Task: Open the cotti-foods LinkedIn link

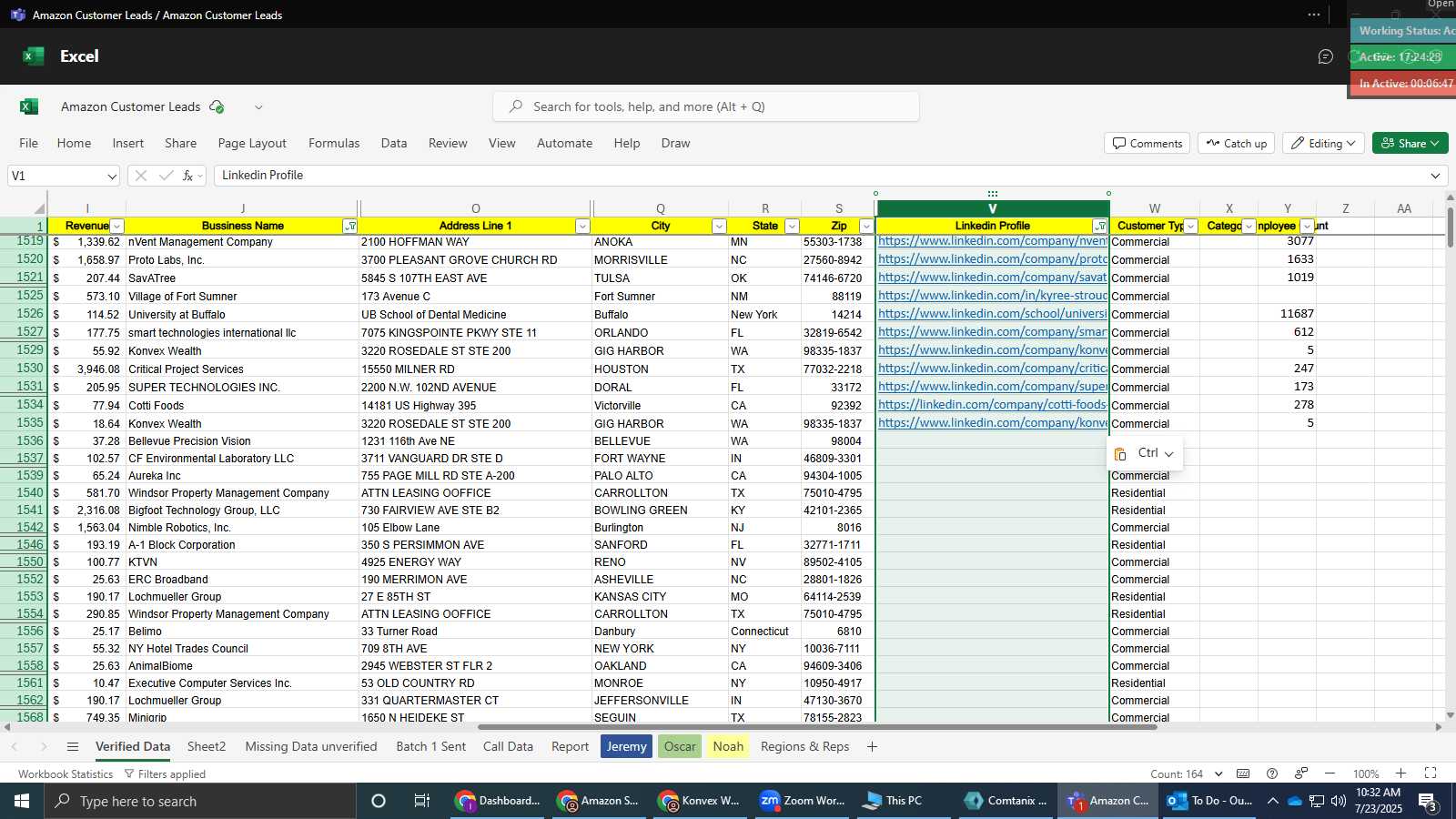Action: (x=993, y=405)
